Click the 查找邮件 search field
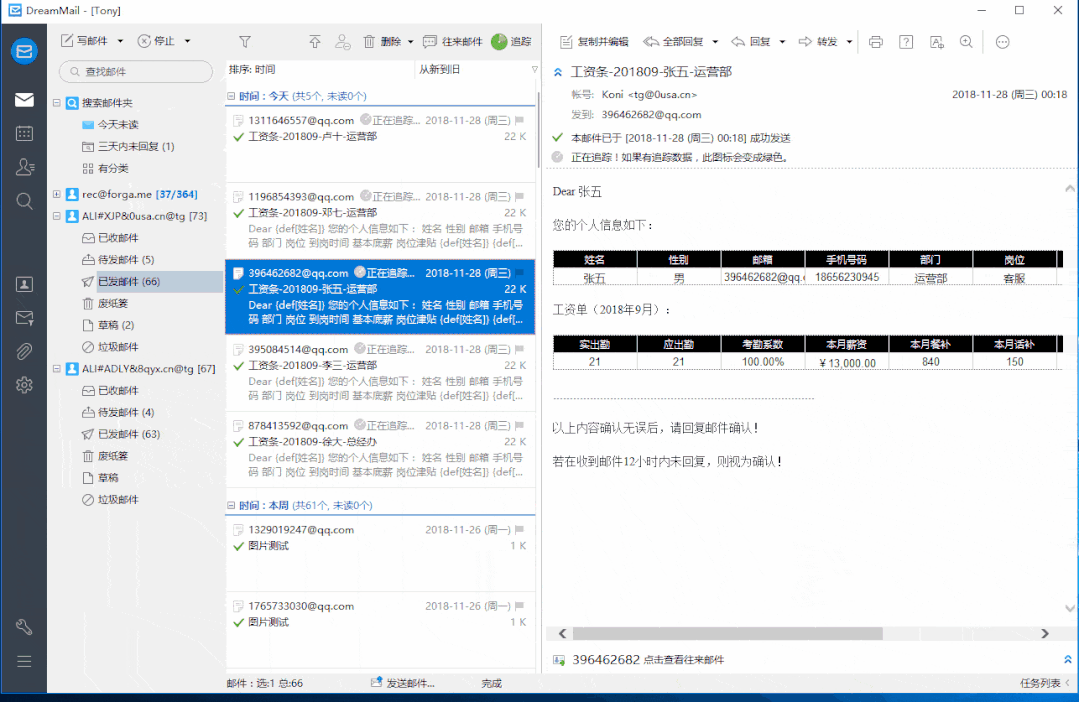The height and width of the screenshot is (702, 1079). pos(136,72)
